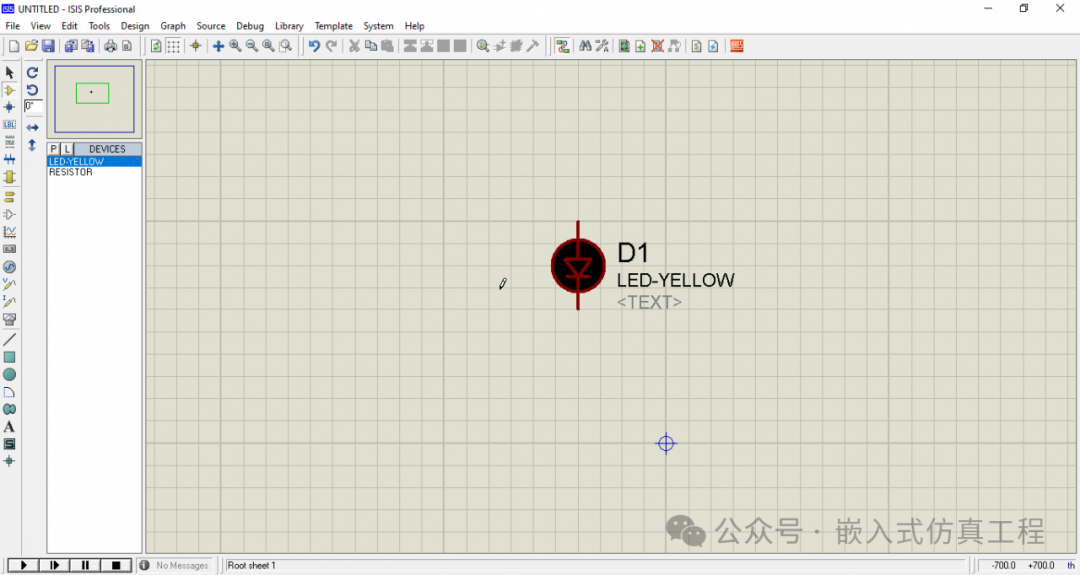Image resolution: width=1080 pixels, height=575 pixels.
Task: Select subcircuit mode
Action: [x=10, y=177]
